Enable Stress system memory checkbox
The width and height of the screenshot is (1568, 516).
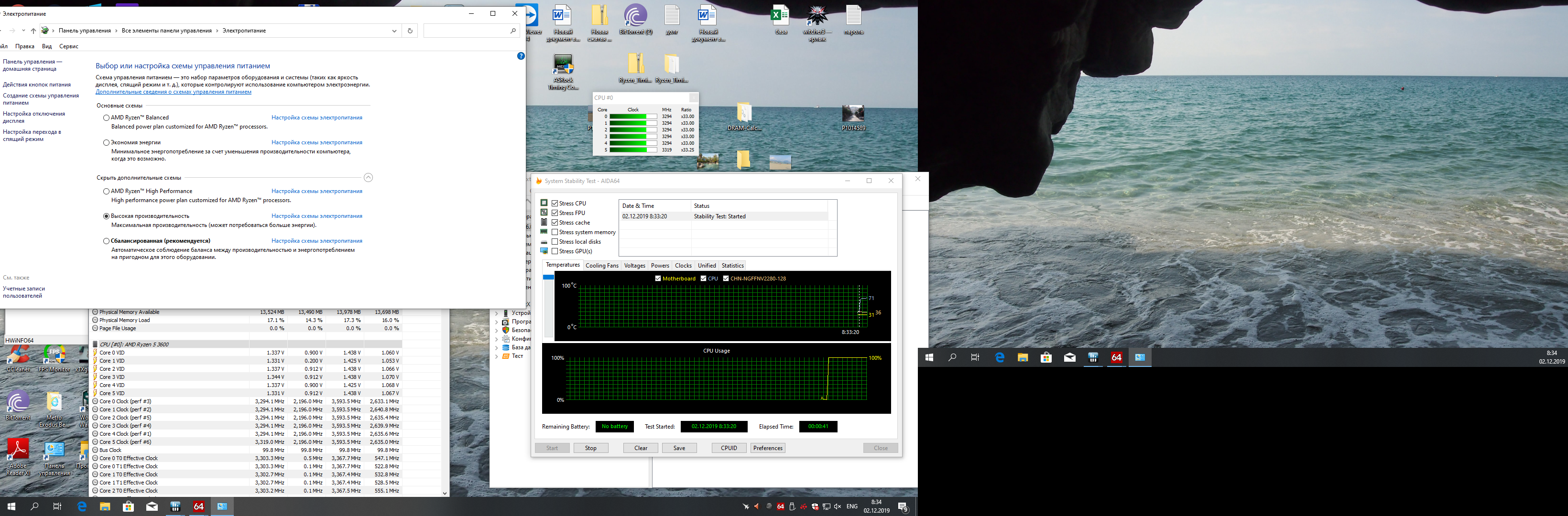pos(555,232)
